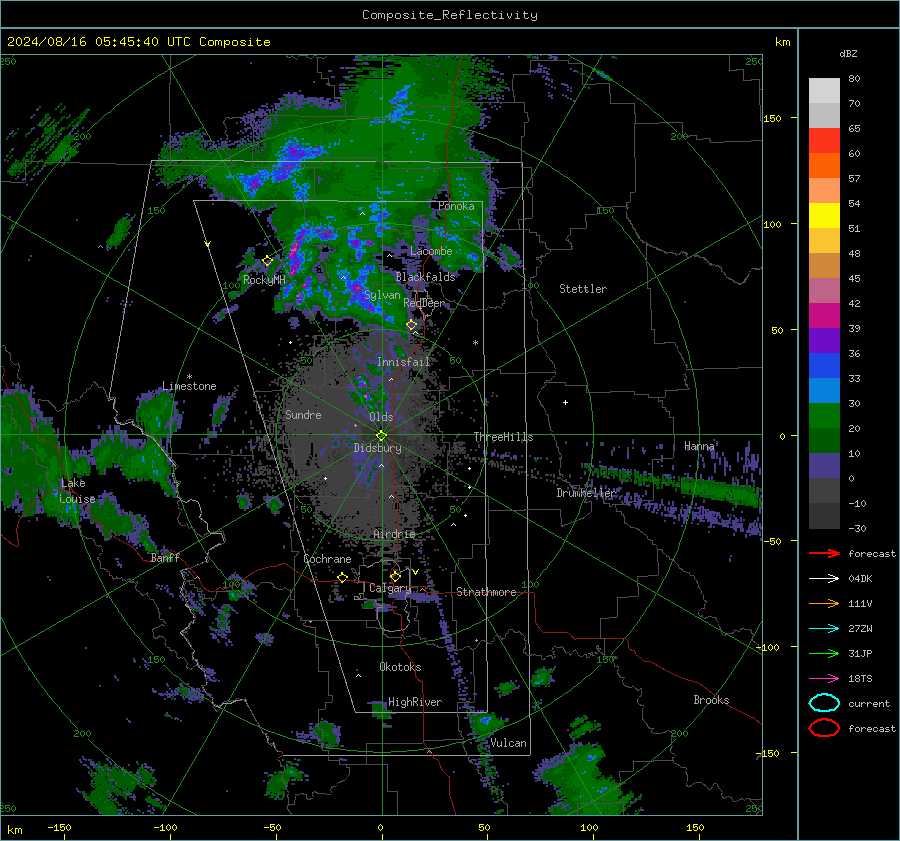Click the orange 60–57 dBZ swatch
This screenshot has height=841, width=900.
[824, 166]
